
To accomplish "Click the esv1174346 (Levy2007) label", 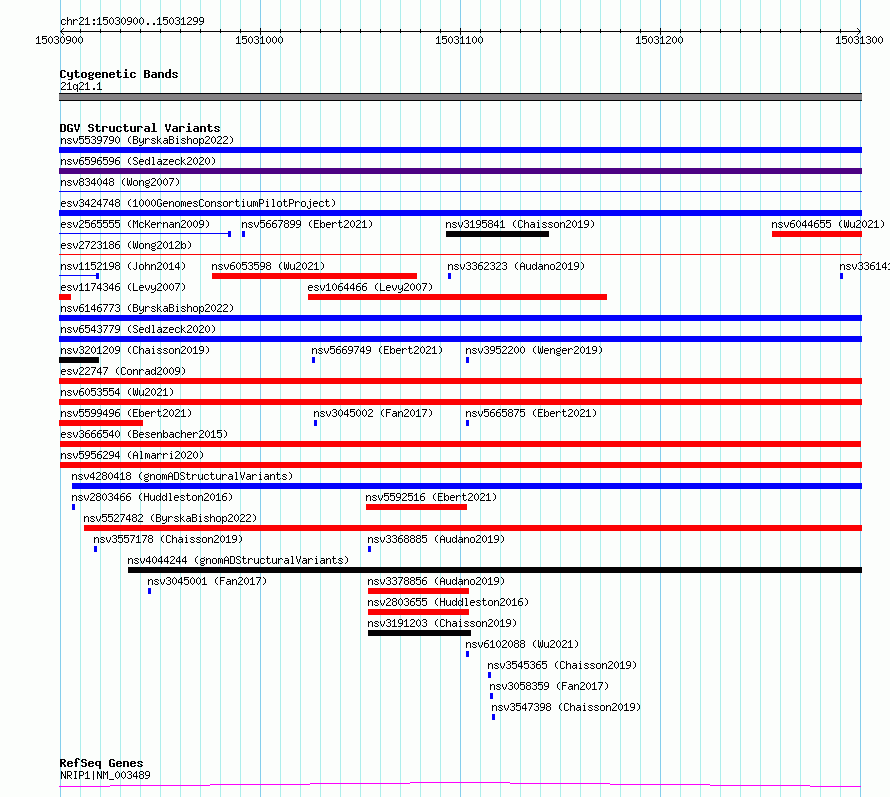I will coord(123,287).
